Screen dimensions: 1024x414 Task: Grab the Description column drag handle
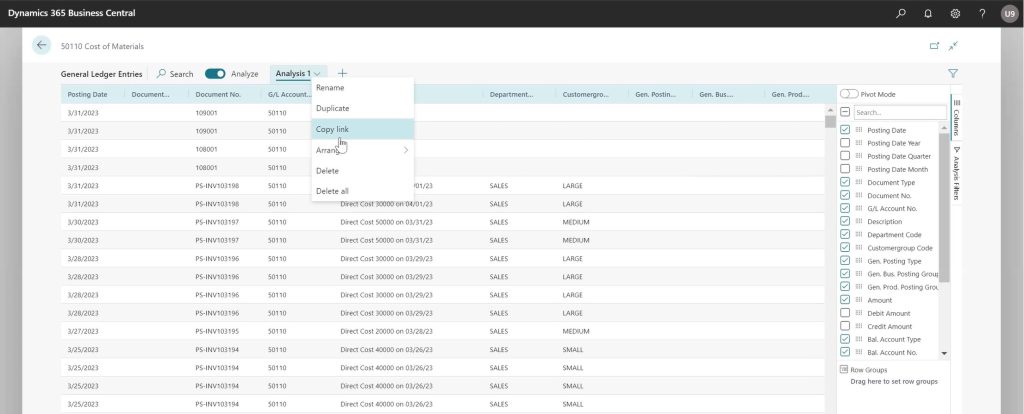point(859,221)
